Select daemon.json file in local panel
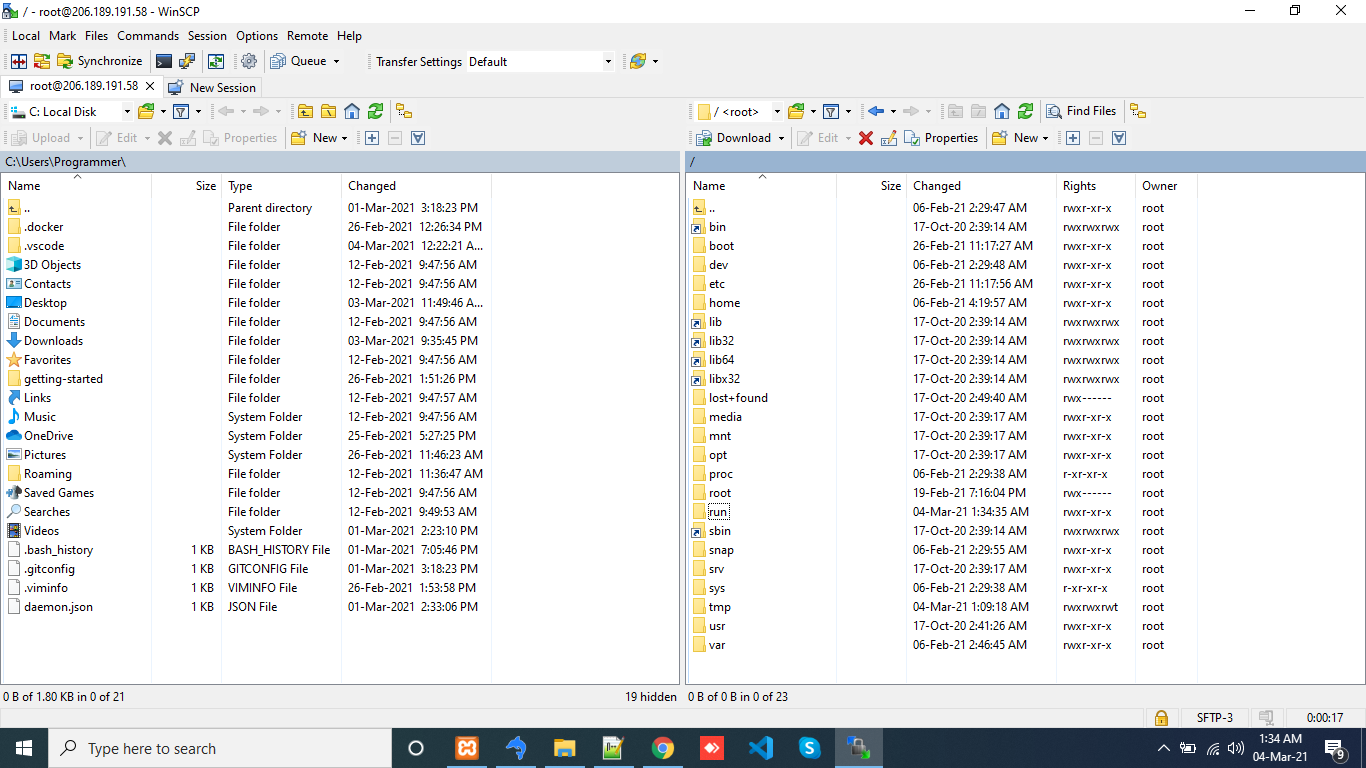 [58, 607]
